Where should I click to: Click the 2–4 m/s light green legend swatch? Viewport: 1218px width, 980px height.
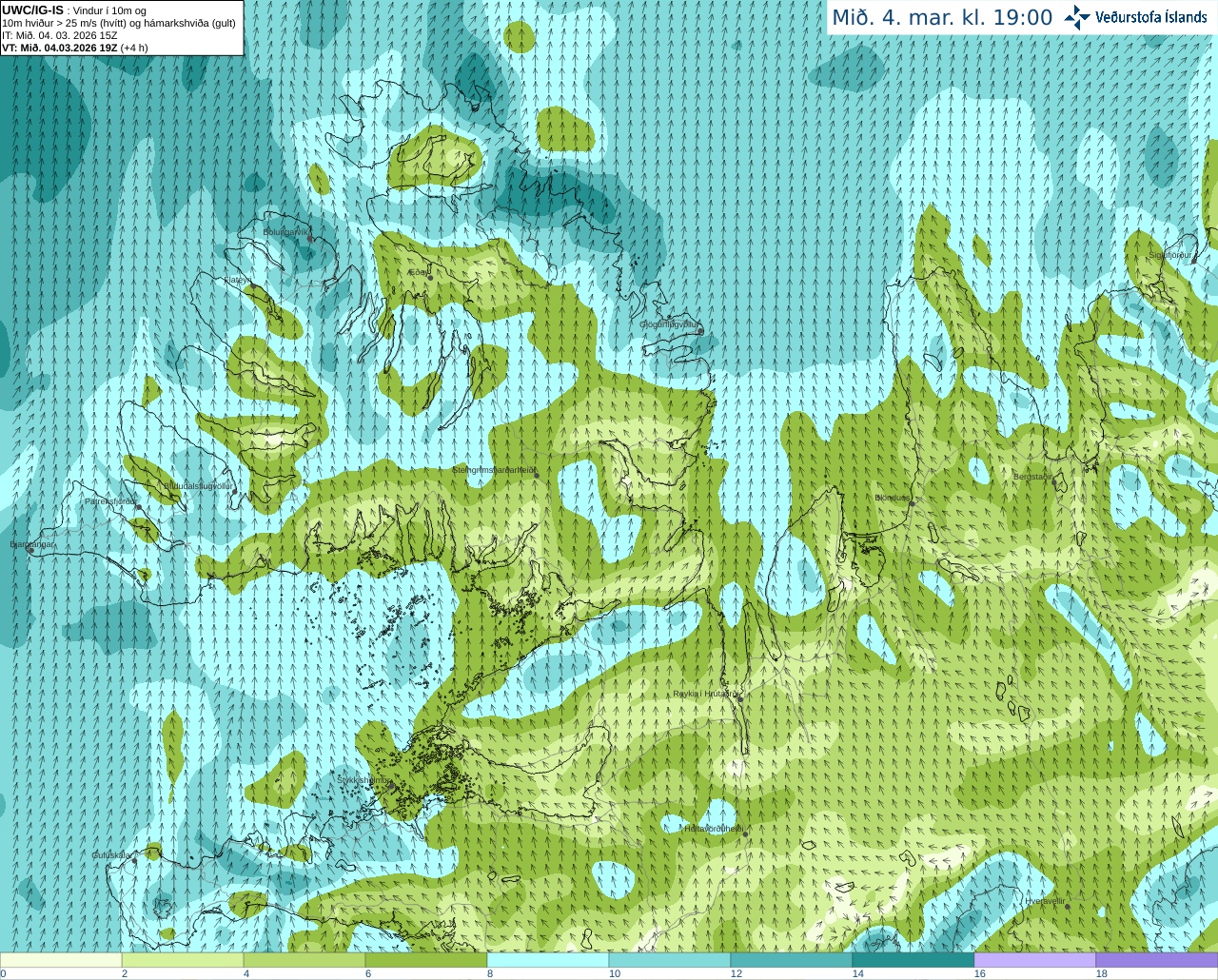[x=183, y=960]
